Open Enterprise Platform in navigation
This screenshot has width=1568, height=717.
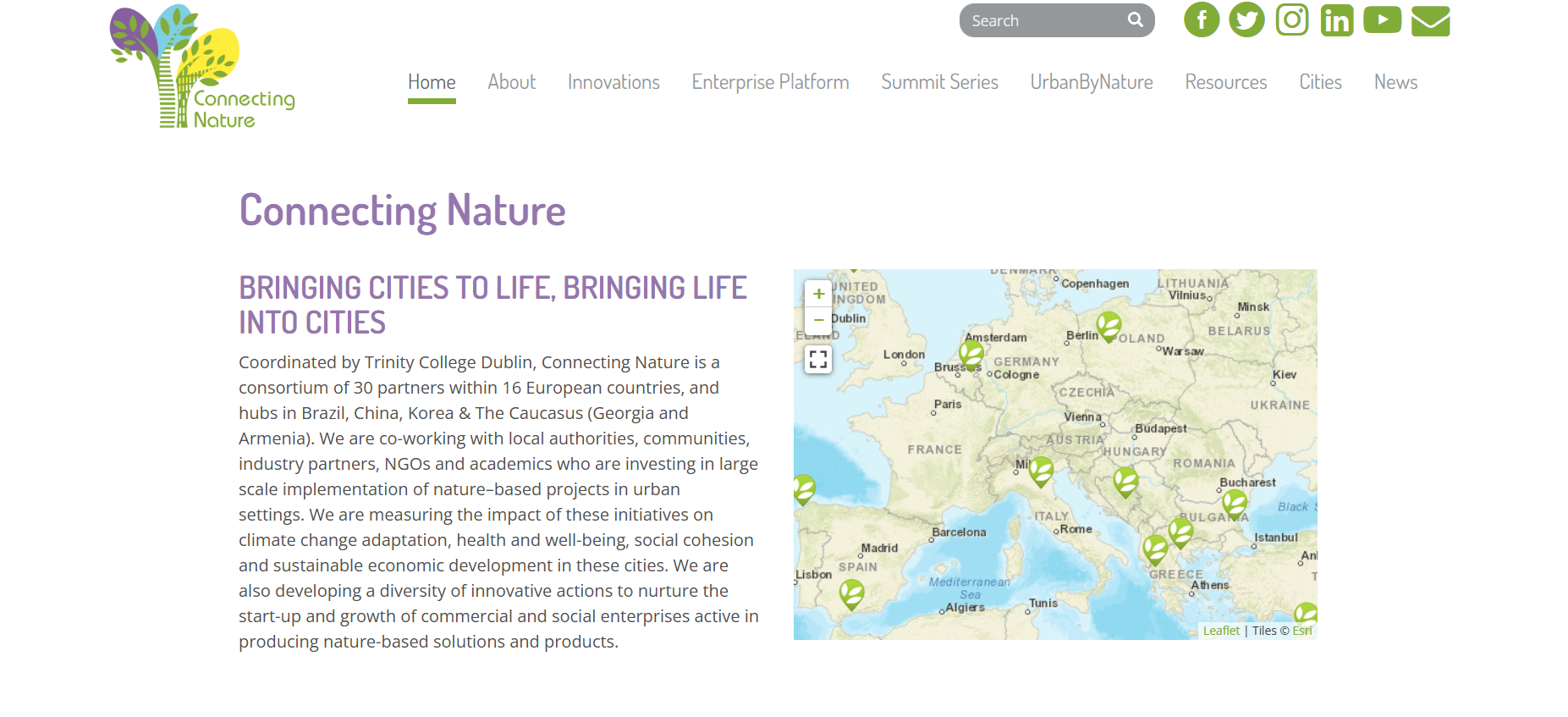tap(770, 82)
